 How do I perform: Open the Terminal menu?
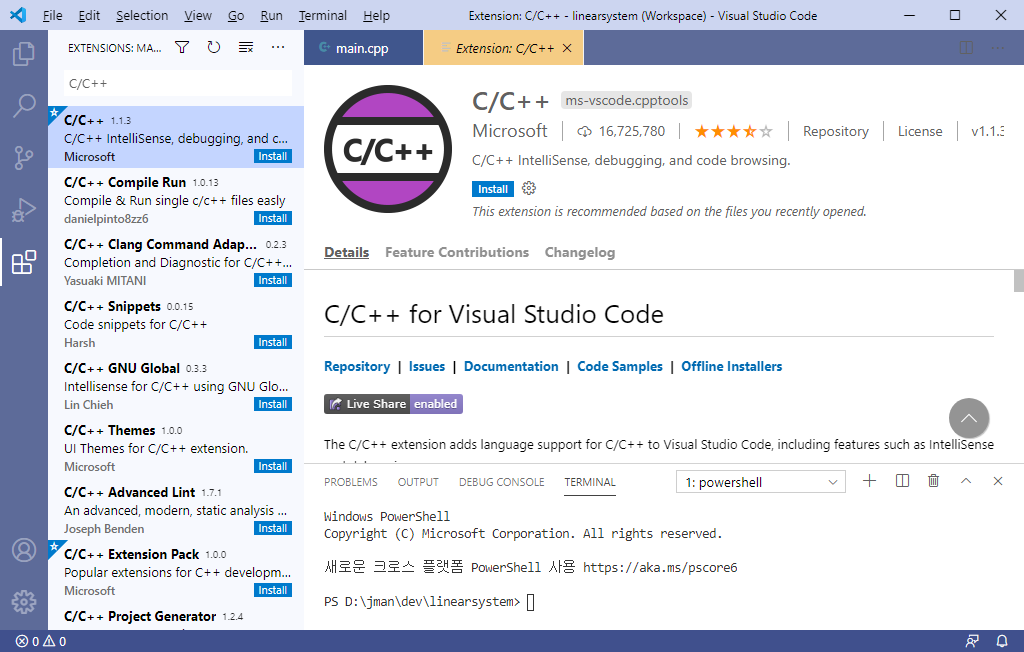[323, 15]
